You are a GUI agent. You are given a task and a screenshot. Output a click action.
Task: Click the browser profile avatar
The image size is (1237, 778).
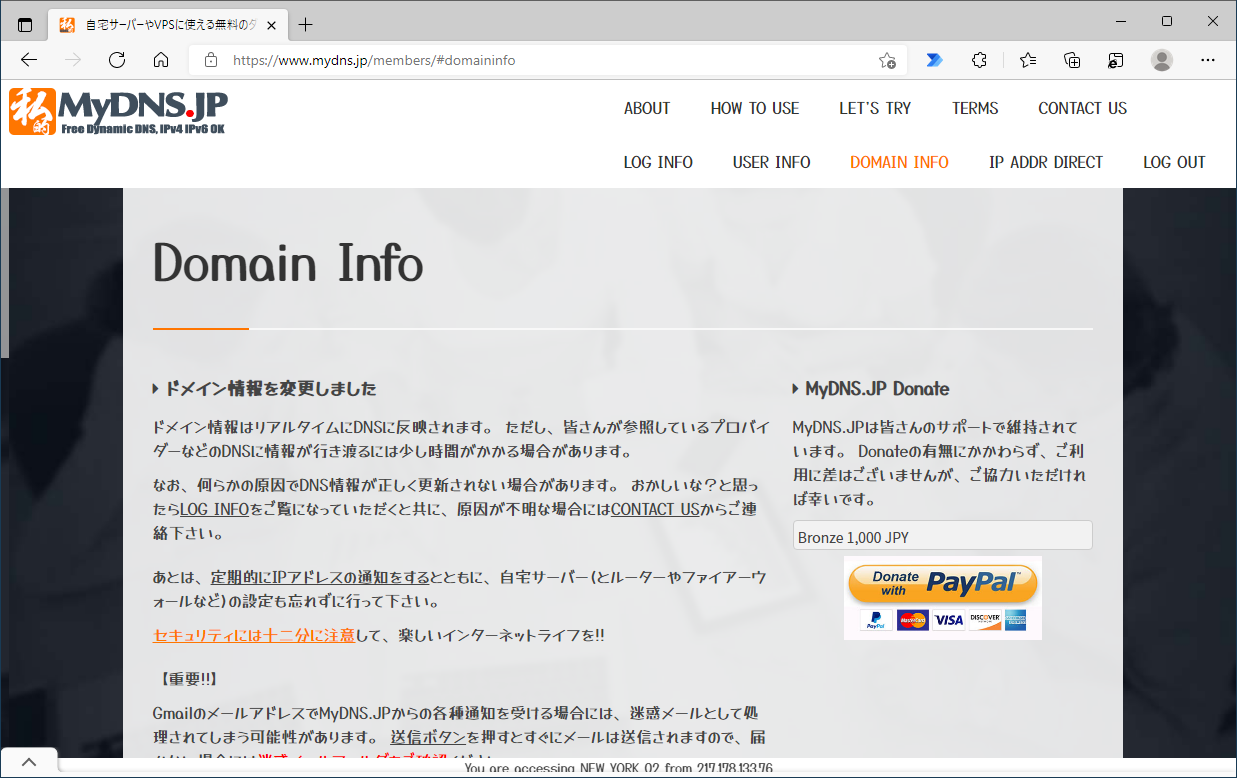[1161, 60]
